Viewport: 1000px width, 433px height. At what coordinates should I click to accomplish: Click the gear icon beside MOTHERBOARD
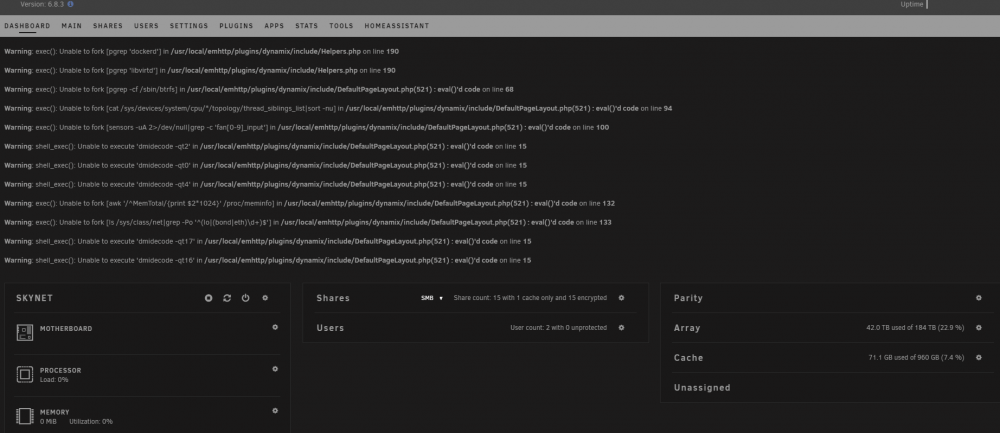click(275, 327)
